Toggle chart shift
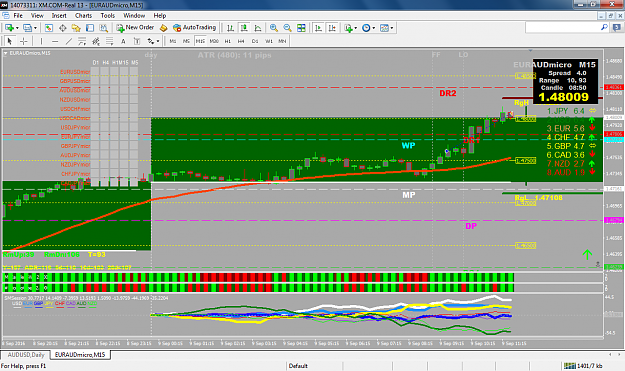The image size is (625, 371). coord(332,28)
